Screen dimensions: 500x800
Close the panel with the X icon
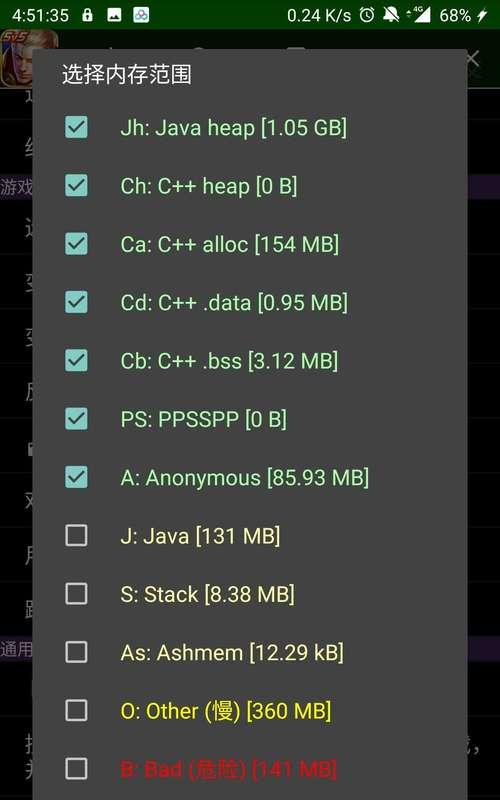pyautogui.click(x=472, y=59)
